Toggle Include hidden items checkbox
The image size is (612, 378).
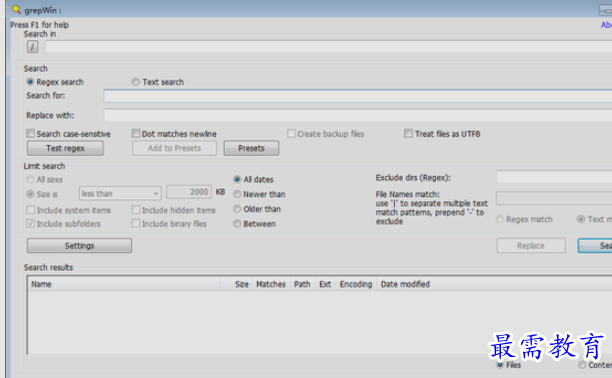[136, 210]
